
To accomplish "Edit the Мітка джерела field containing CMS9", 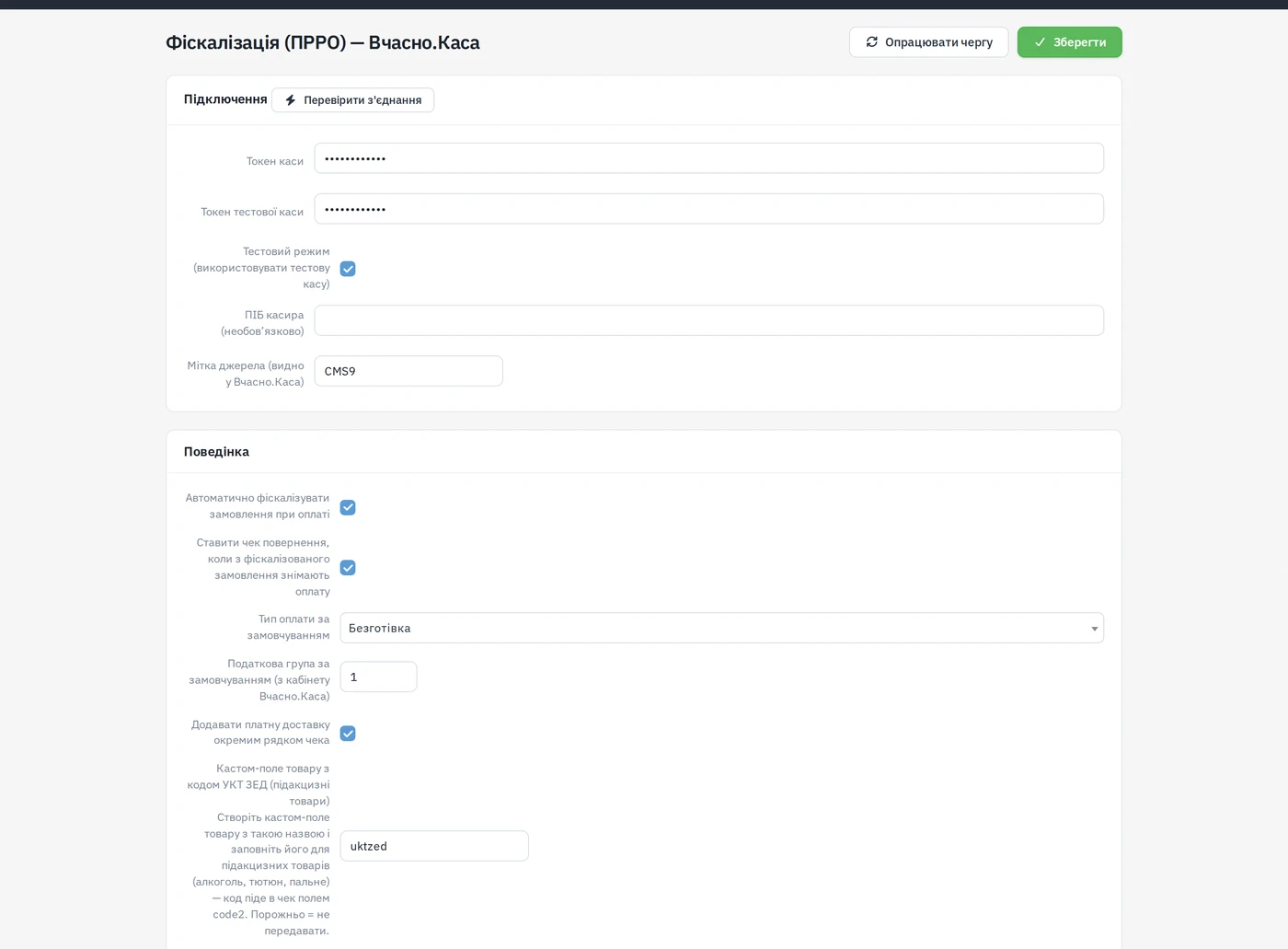I will (x=408, y=371).
